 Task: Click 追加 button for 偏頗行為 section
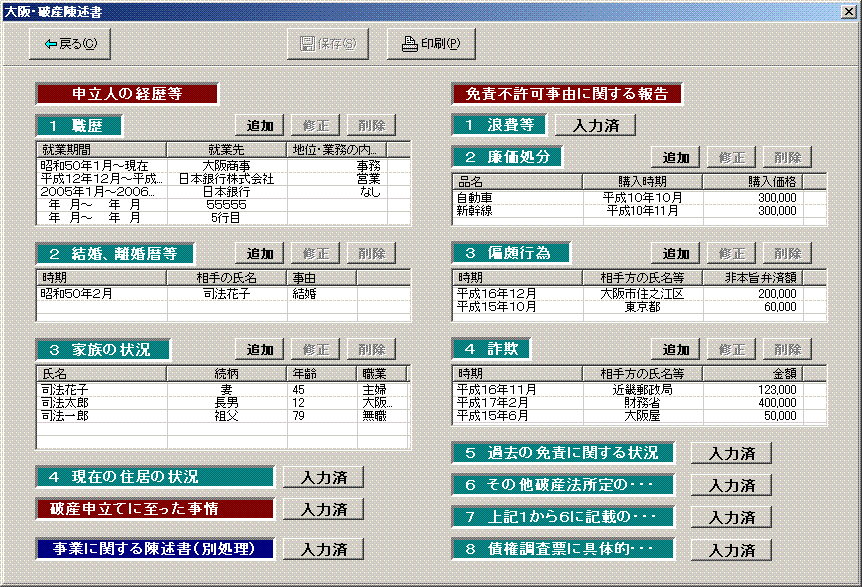point(676,254)
